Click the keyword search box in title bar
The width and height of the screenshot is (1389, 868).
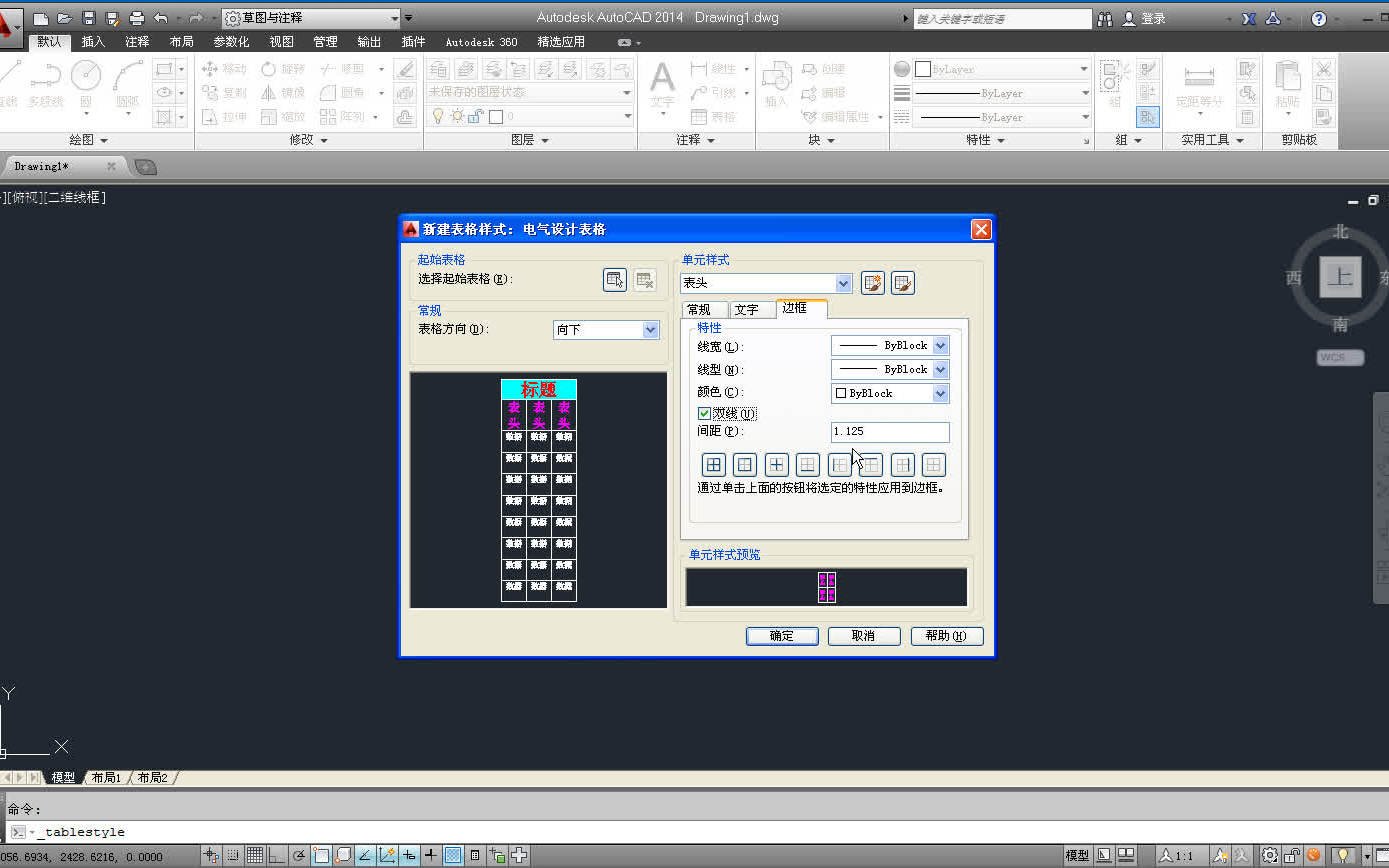click(1003, 18)
